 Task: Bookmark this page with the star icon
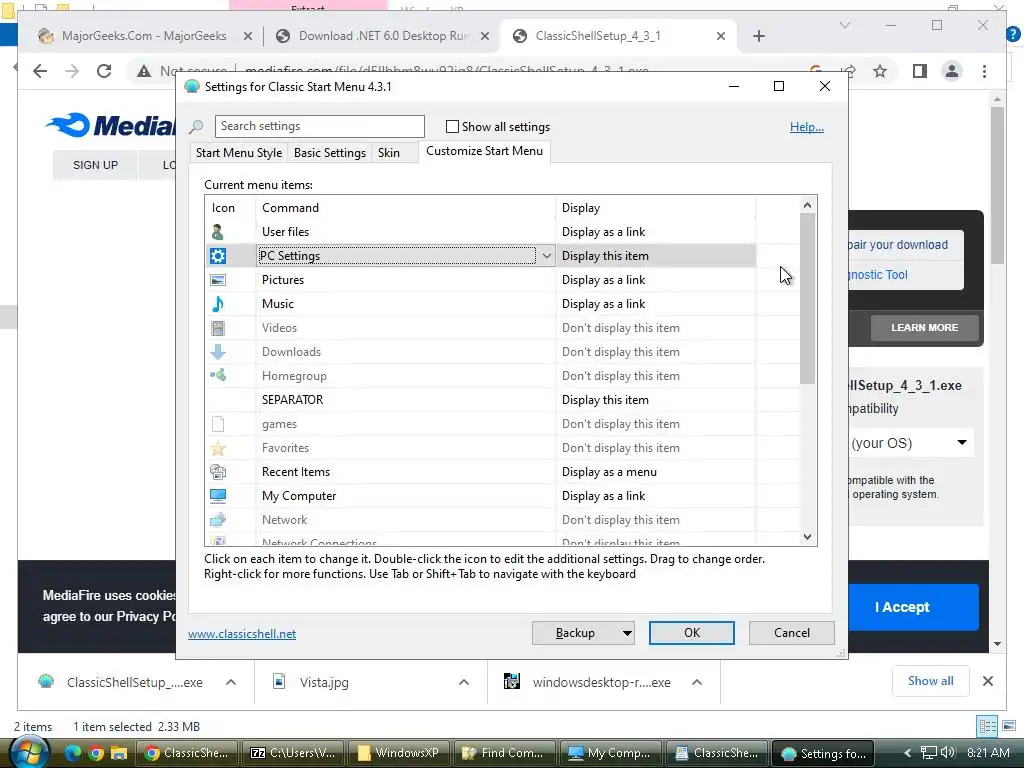point(880,71)
